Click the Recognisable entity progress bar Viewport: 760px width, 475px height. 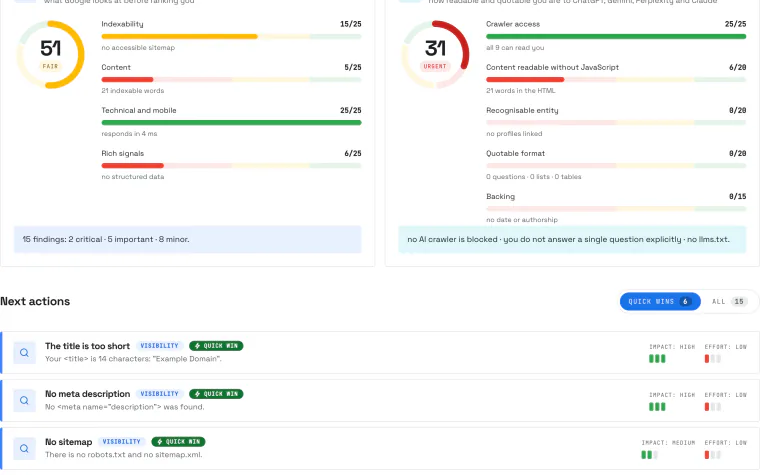click(616, 123)
